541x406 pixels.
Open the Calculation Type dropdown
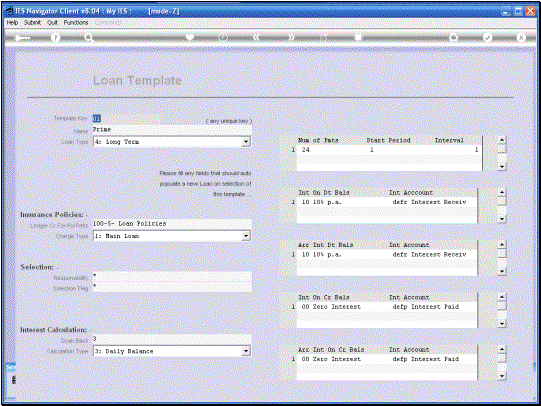246,351
